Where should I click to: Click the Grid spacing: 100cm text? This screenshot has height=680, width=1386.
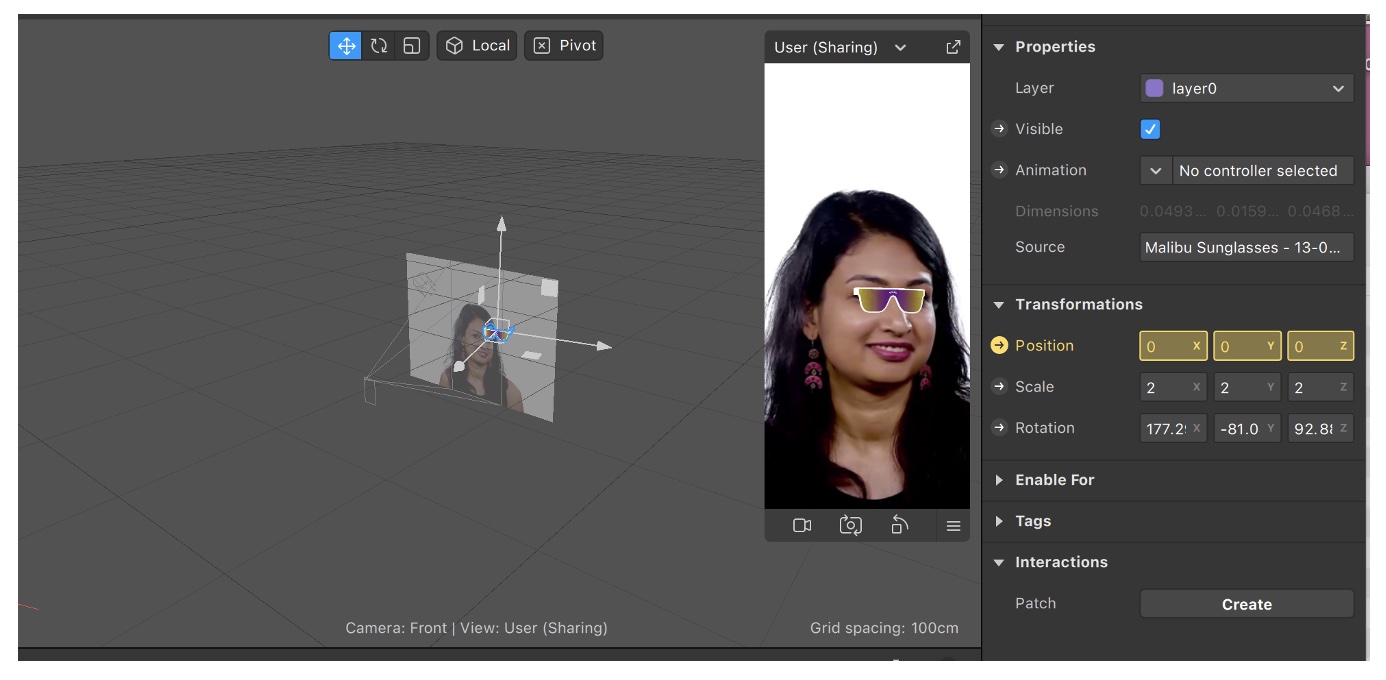click(884, 628)
